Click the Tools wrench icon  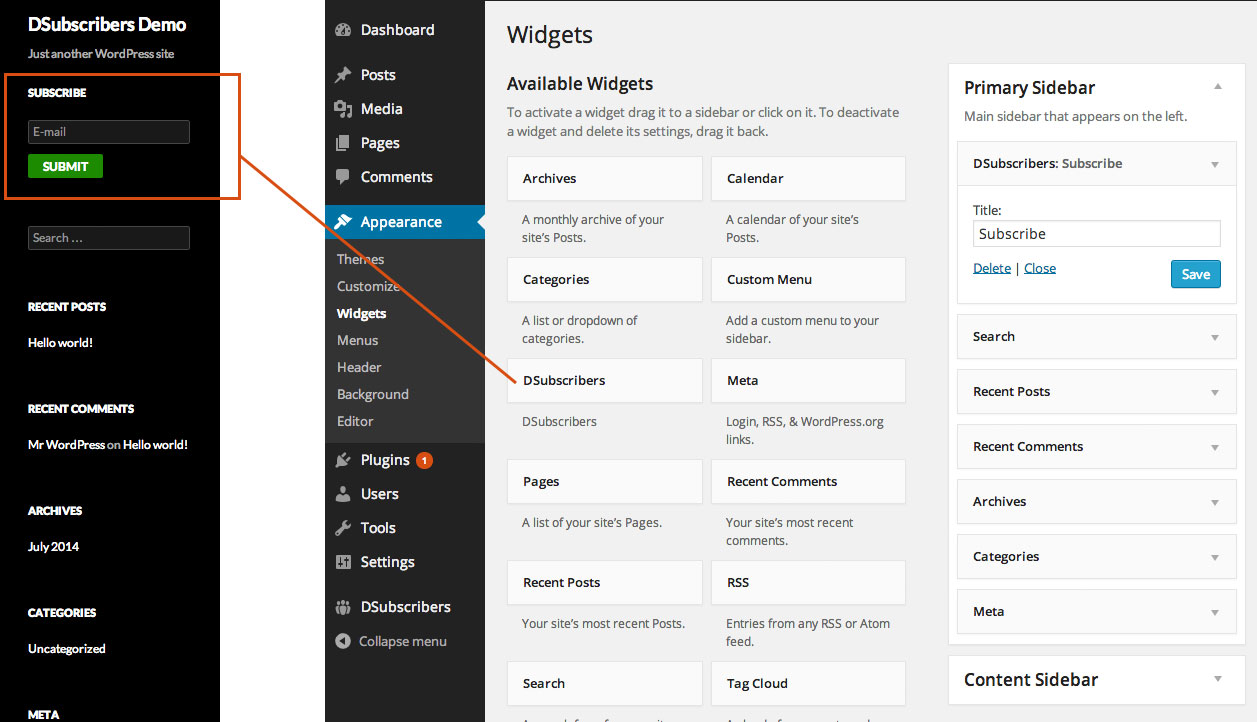point(343,528)
